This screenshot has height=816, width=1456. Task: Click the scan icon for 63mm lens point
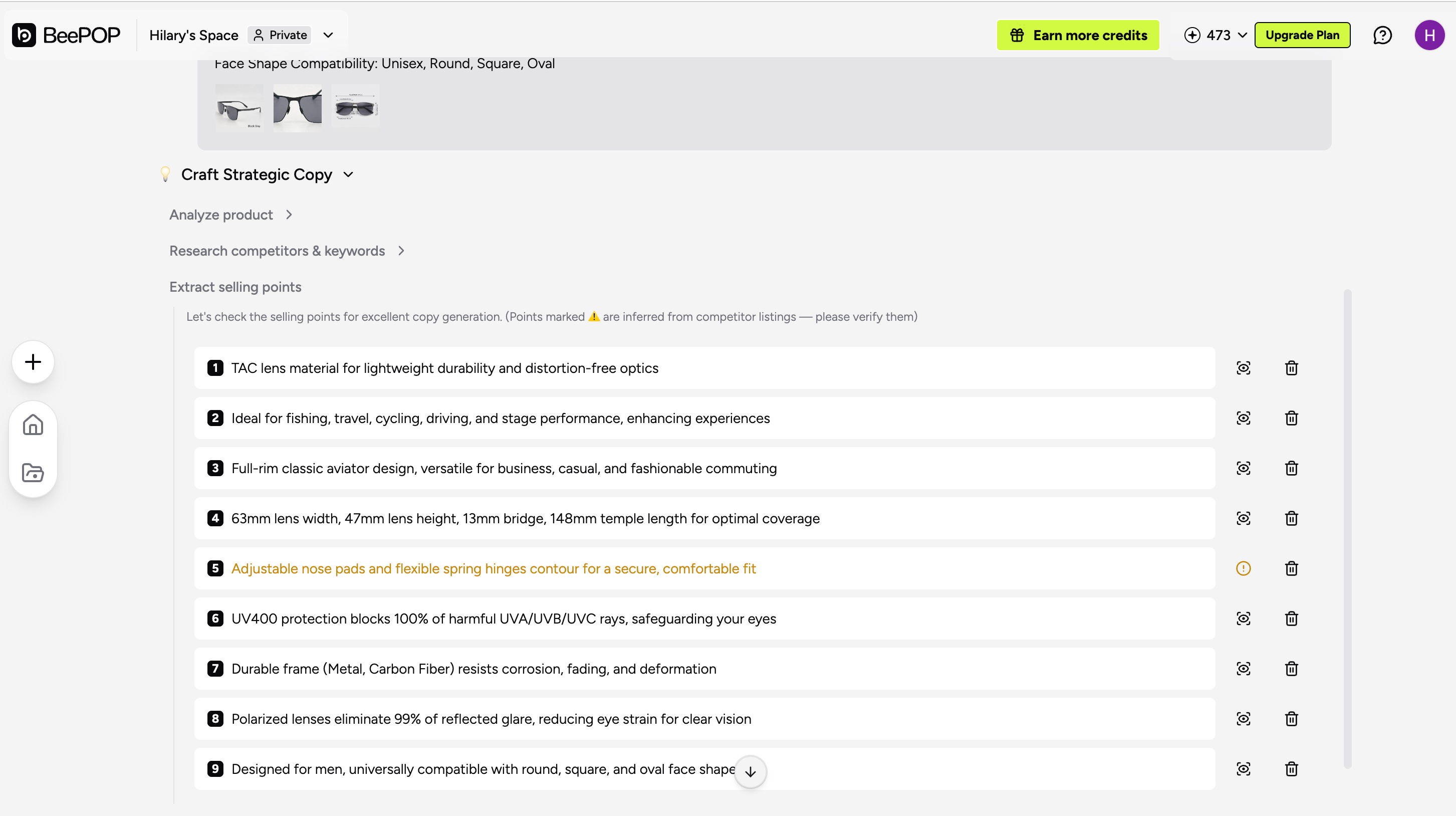click(1243, 519)
